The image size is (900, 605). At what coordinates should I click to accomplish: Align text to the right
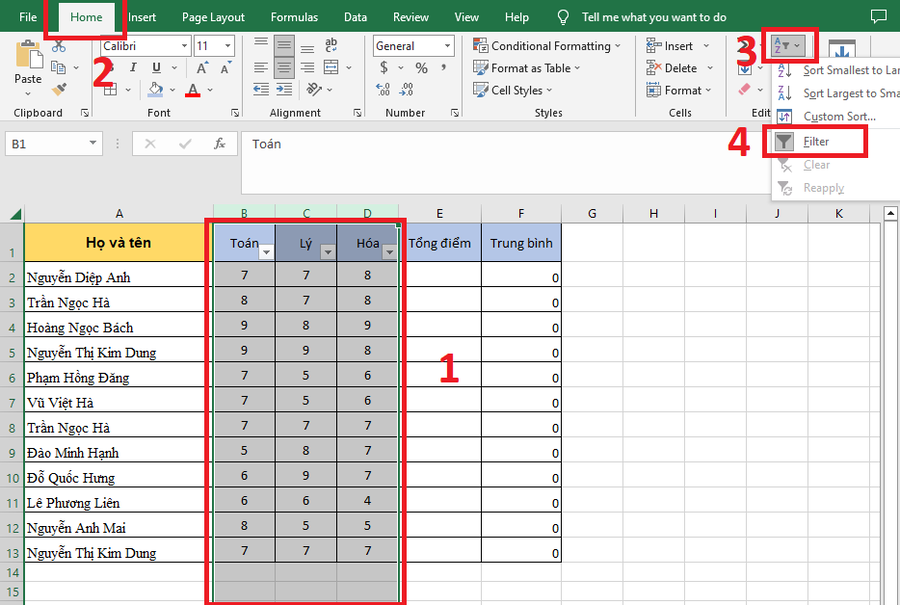pyautogui.click(x=307, y=68)
